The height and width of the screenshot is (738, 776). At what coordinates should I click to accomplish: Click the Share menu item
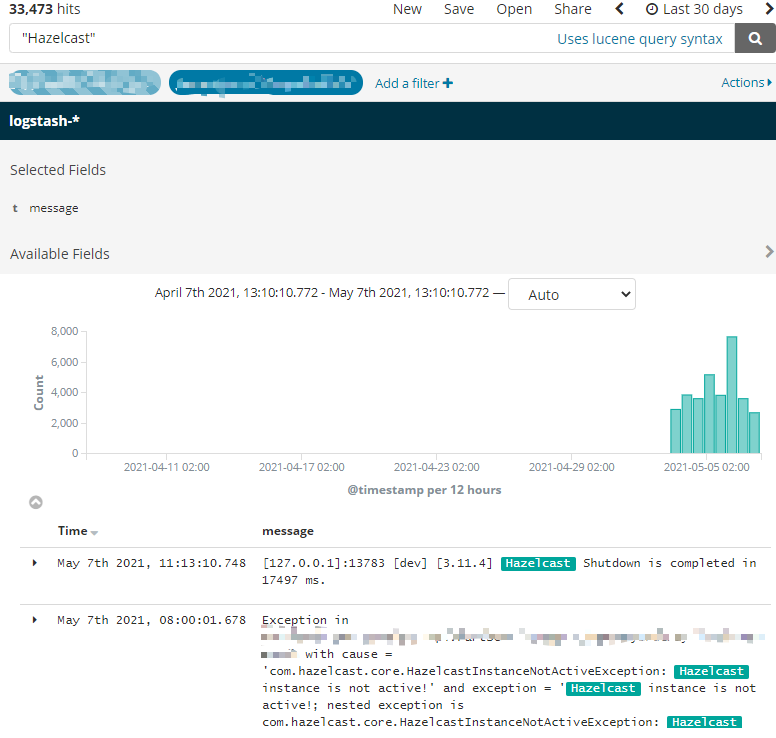coord(573,9)
